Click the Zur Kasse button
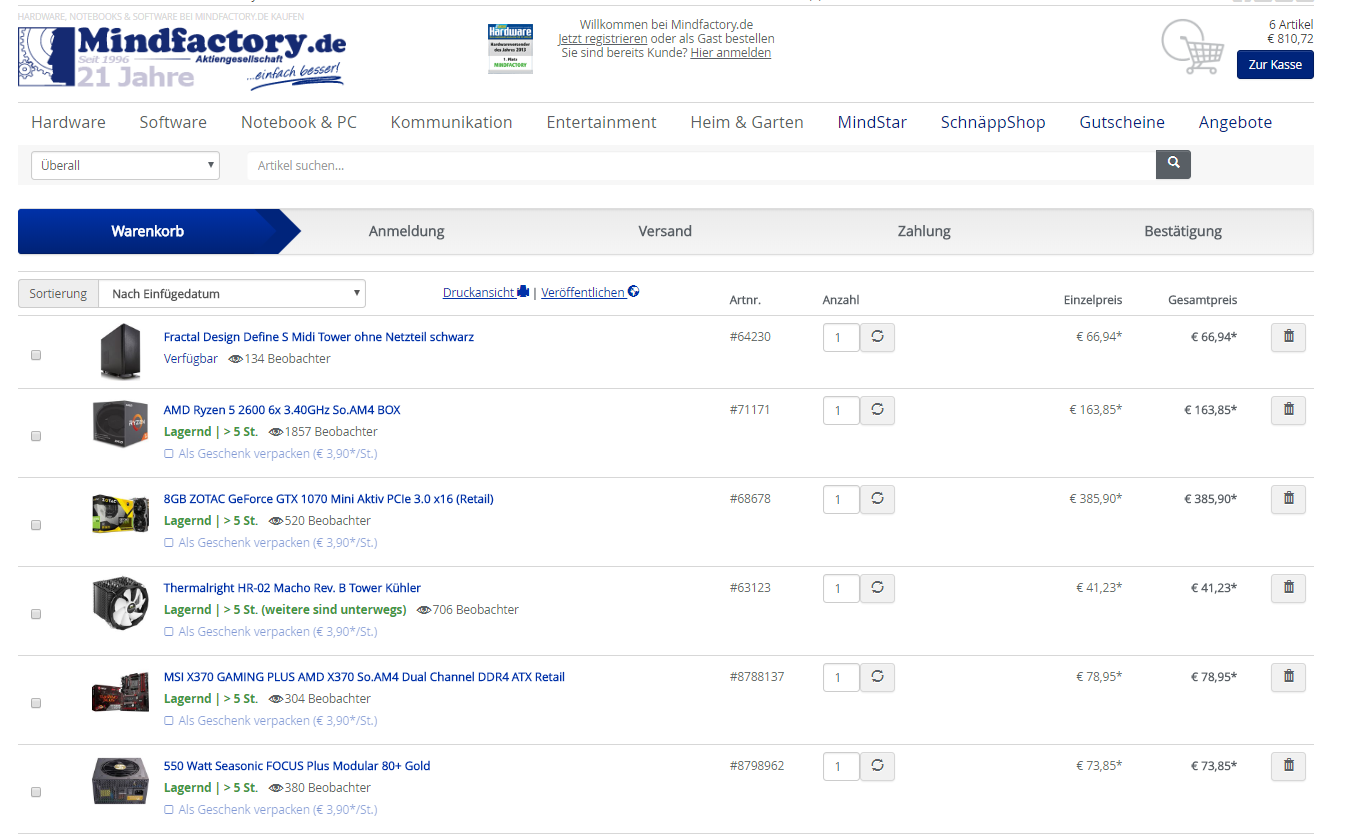1359x836 pixels. [1275, 64]
